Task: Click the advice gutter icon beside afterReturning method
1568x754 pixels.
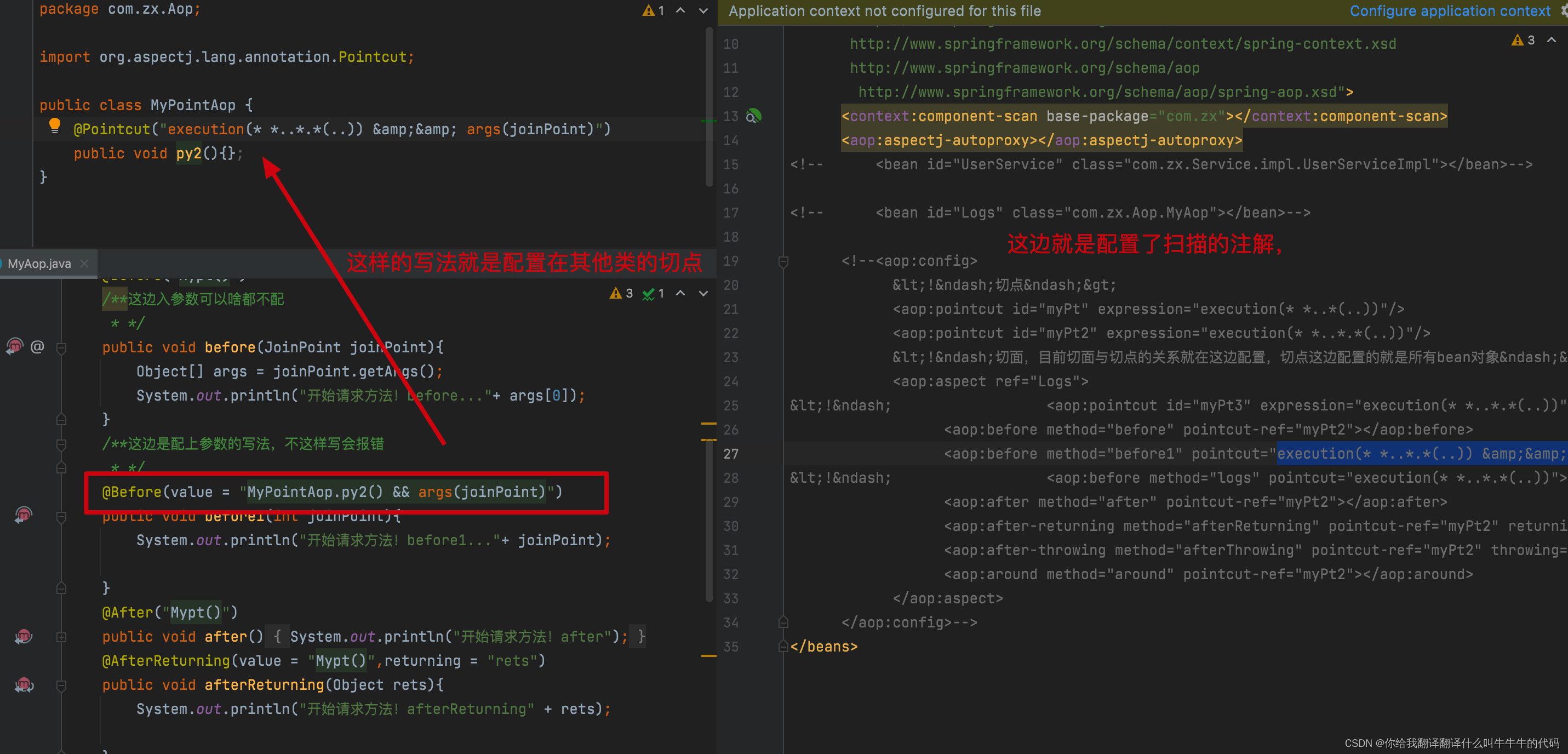Action: point(23,684)
